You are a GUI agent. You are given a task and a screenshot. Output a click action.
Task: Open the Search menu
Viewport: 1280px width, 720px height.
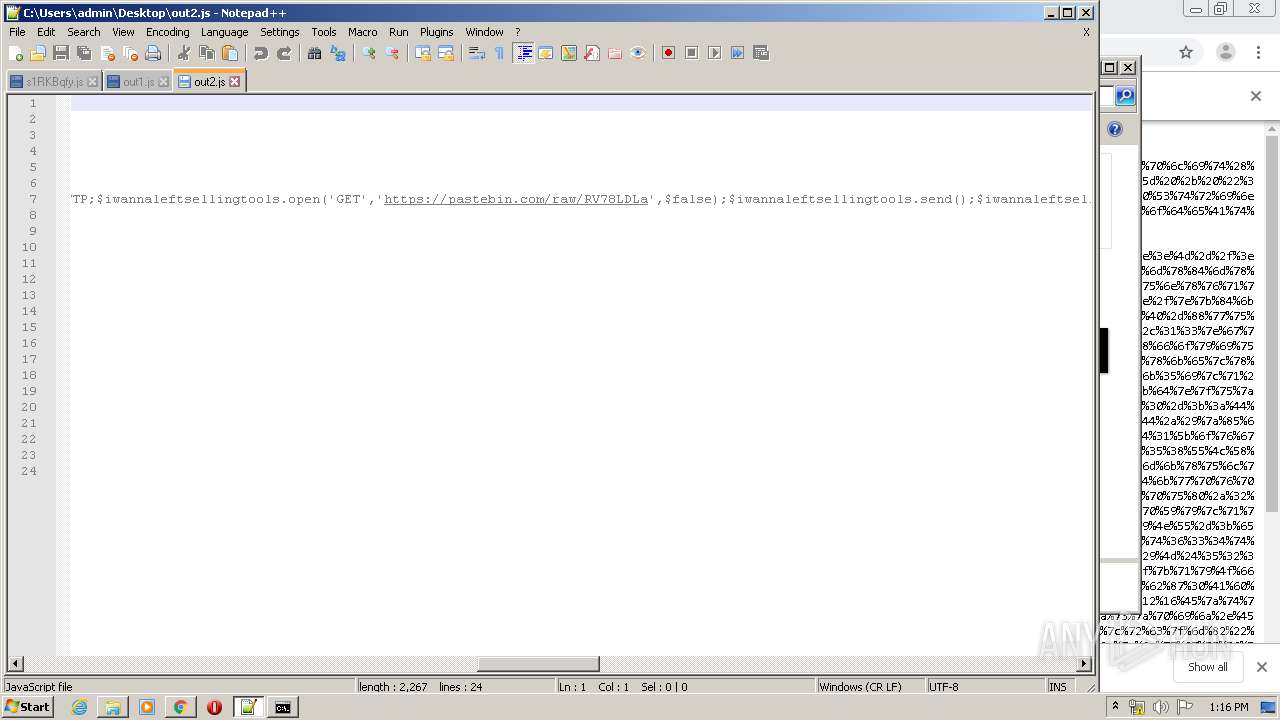coord(84,32)
